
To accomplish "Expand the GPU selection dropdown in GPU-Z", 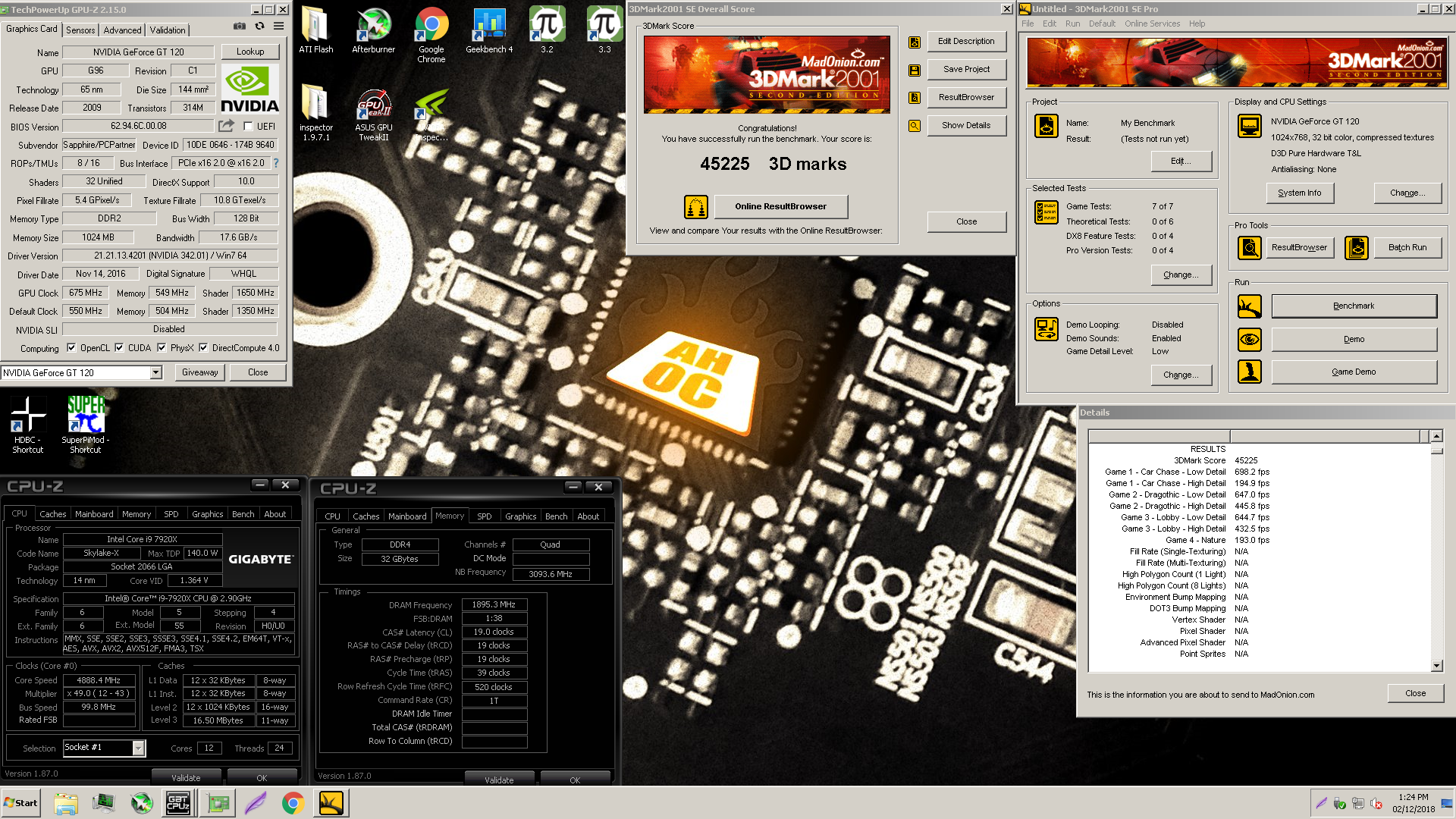I will tap(155, 372).
